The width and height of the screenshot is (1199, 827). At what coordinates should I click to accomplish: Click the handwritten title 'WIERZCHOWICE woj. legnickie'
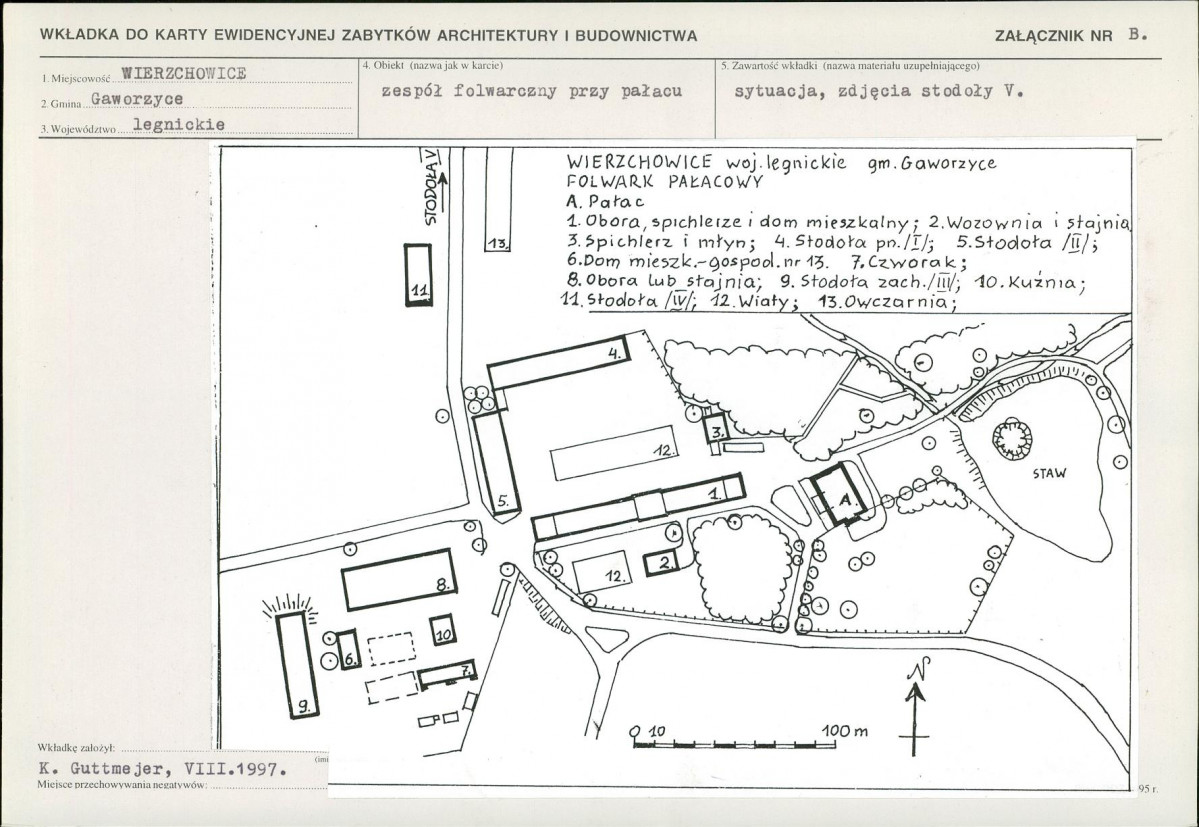[x=707, y=162]
